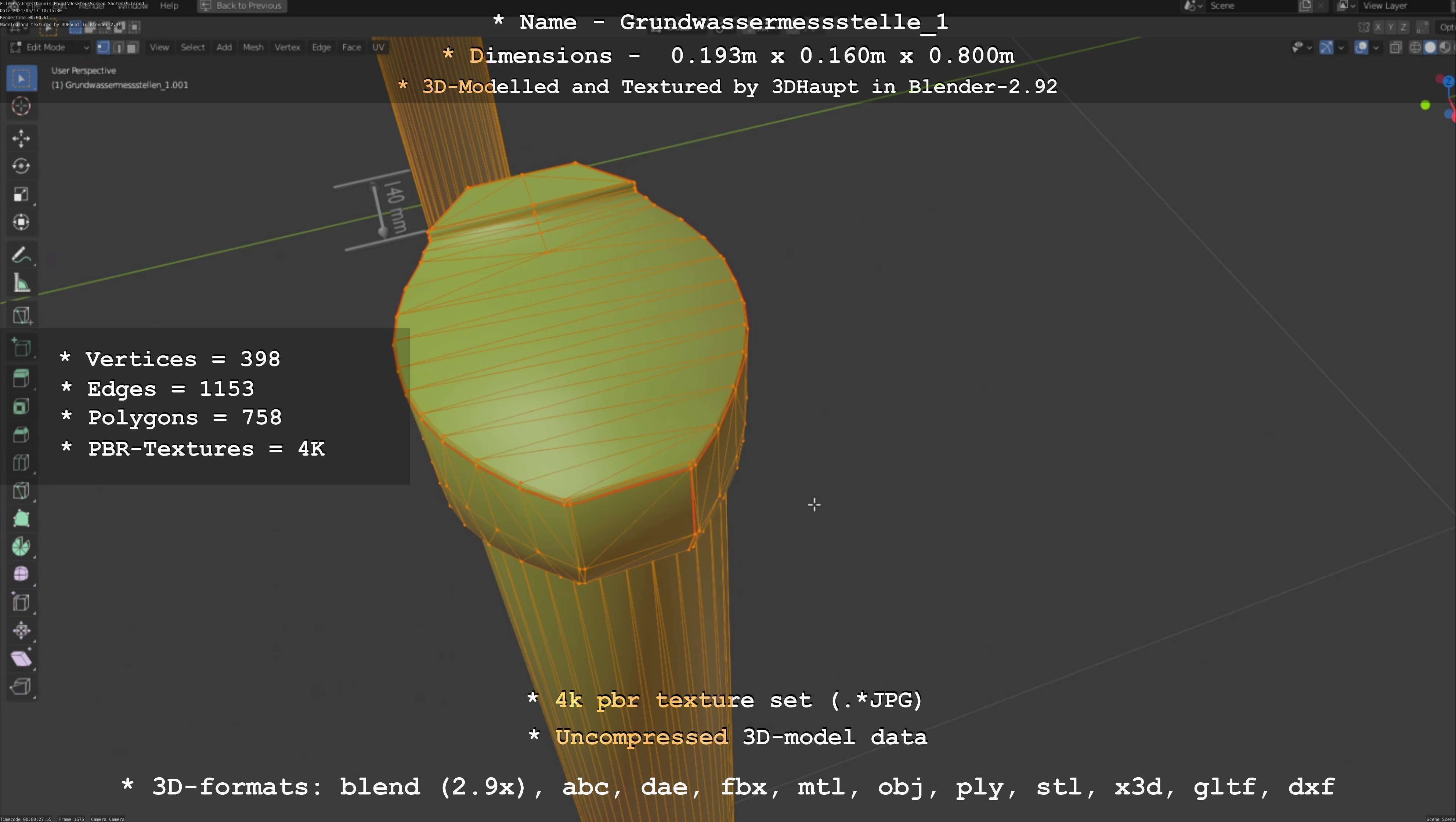1456x822 pixels.
Task: Switch to wireframe viewport shading
Action: pyautogui.click(x=1415, y=47)
